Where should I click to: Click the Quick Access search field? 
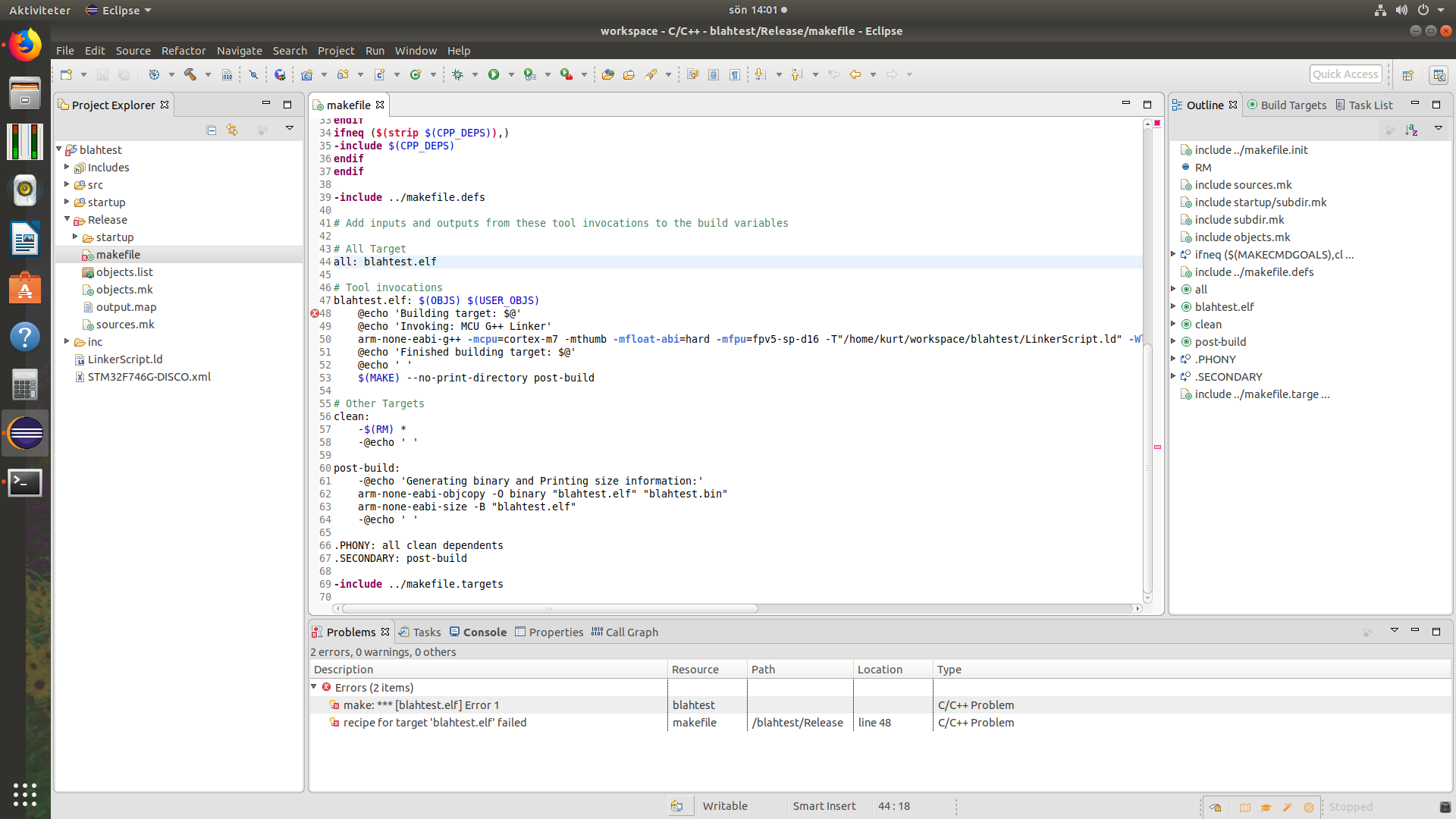(x=1345, y=74)
